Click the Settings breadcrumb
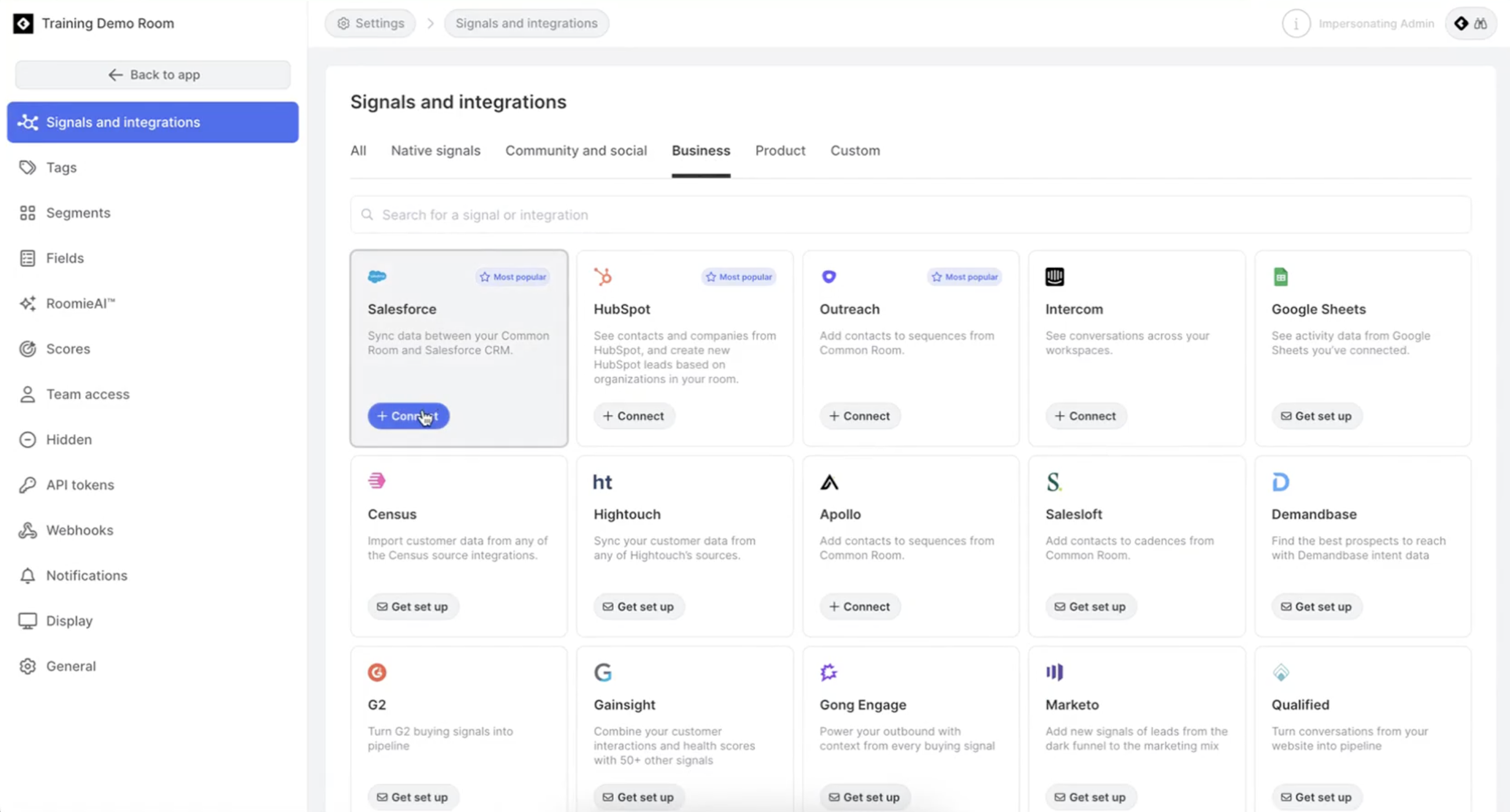The height and width of the screenshot is (812, 1510). [370, 24]
